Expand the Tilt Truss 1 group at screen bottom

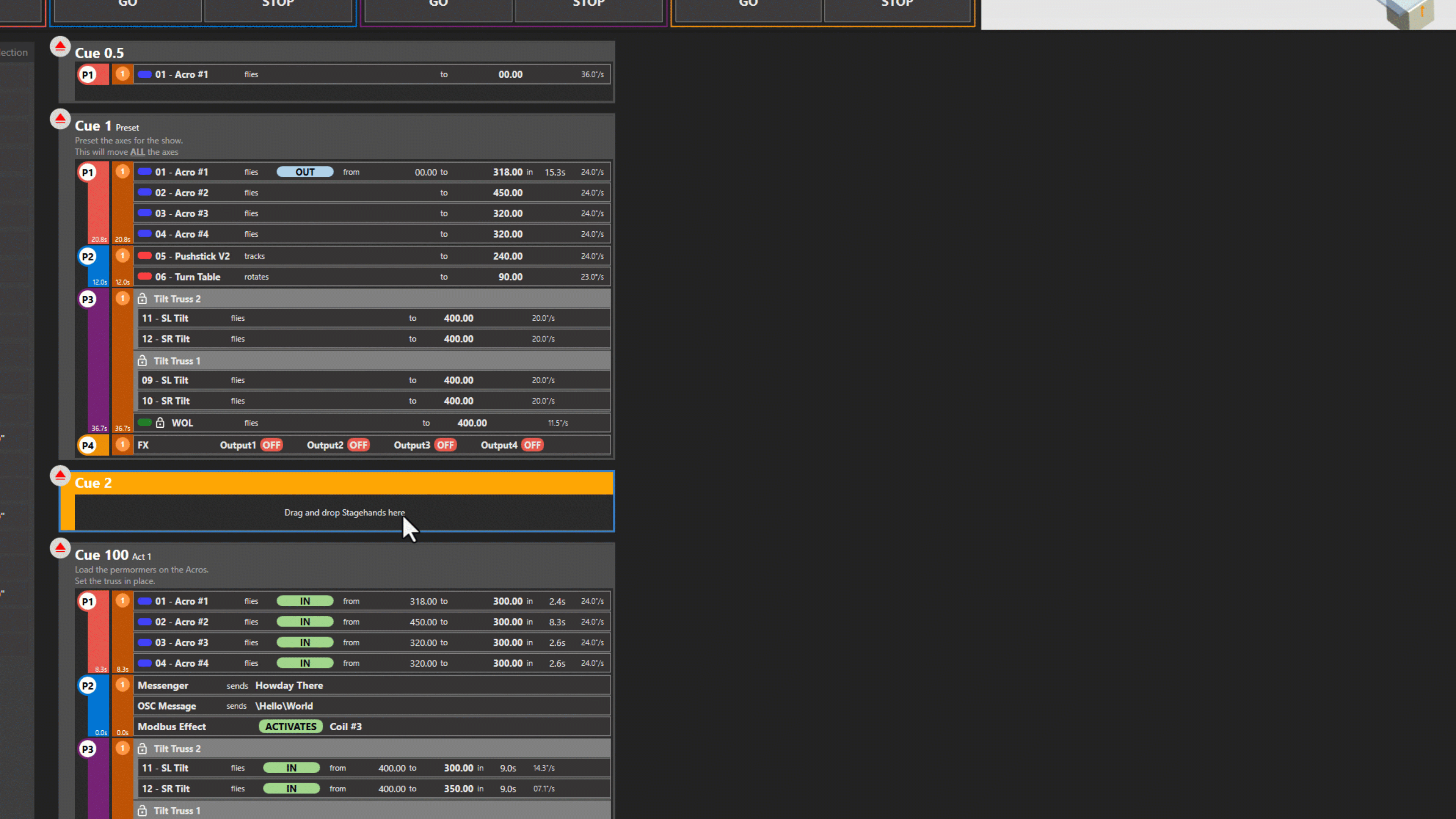click(x=177, y=811)
